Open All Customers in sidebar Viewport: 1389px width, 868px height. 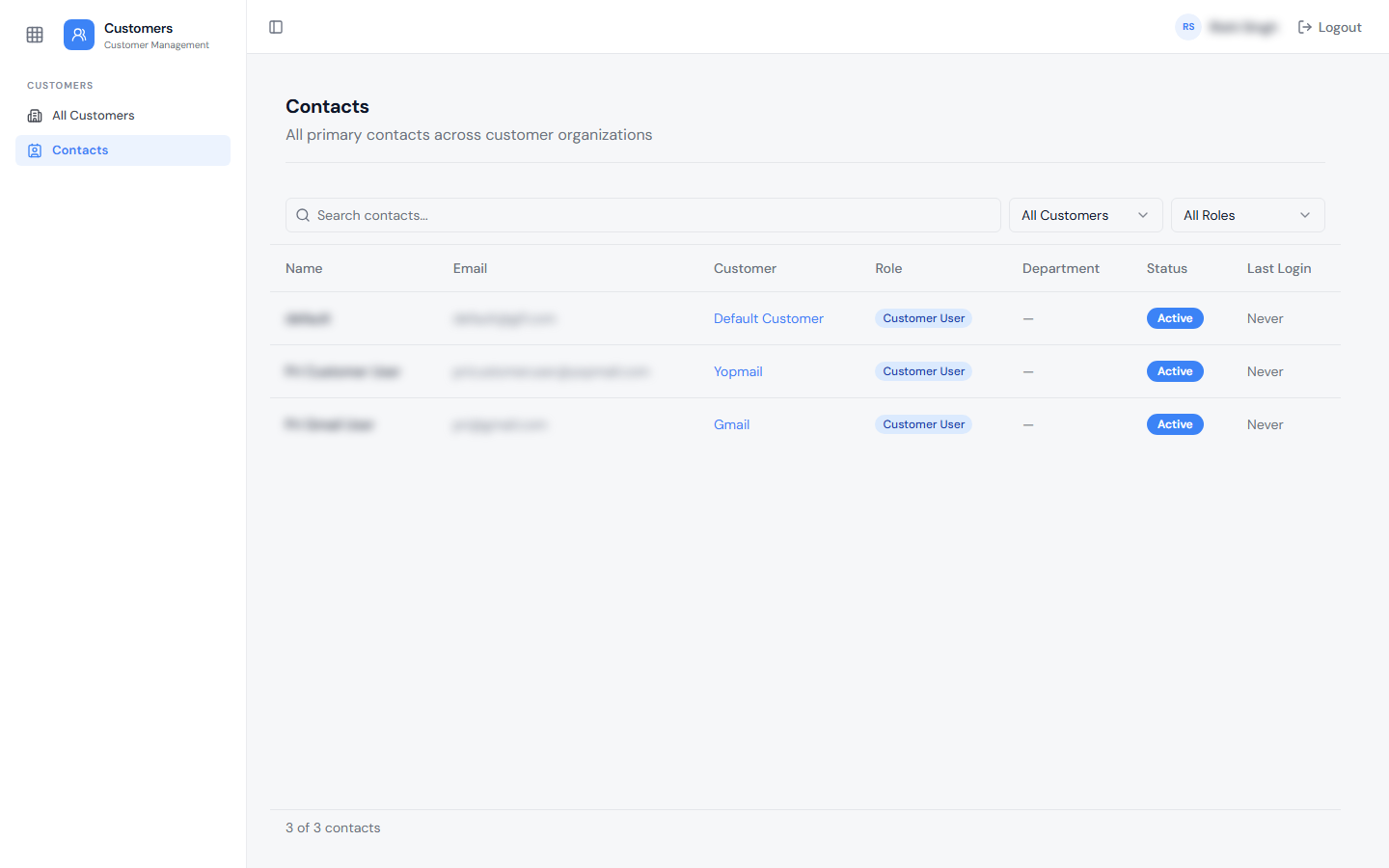pos(123,116)
